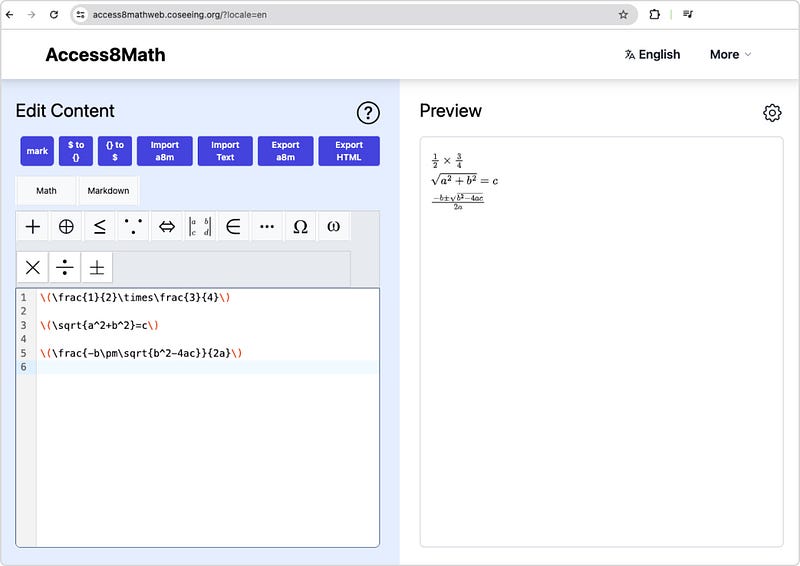Insert the times multiplication symbol
This screenshot has height=566, width=800.
pyautogui.click(x=33, y=267)
